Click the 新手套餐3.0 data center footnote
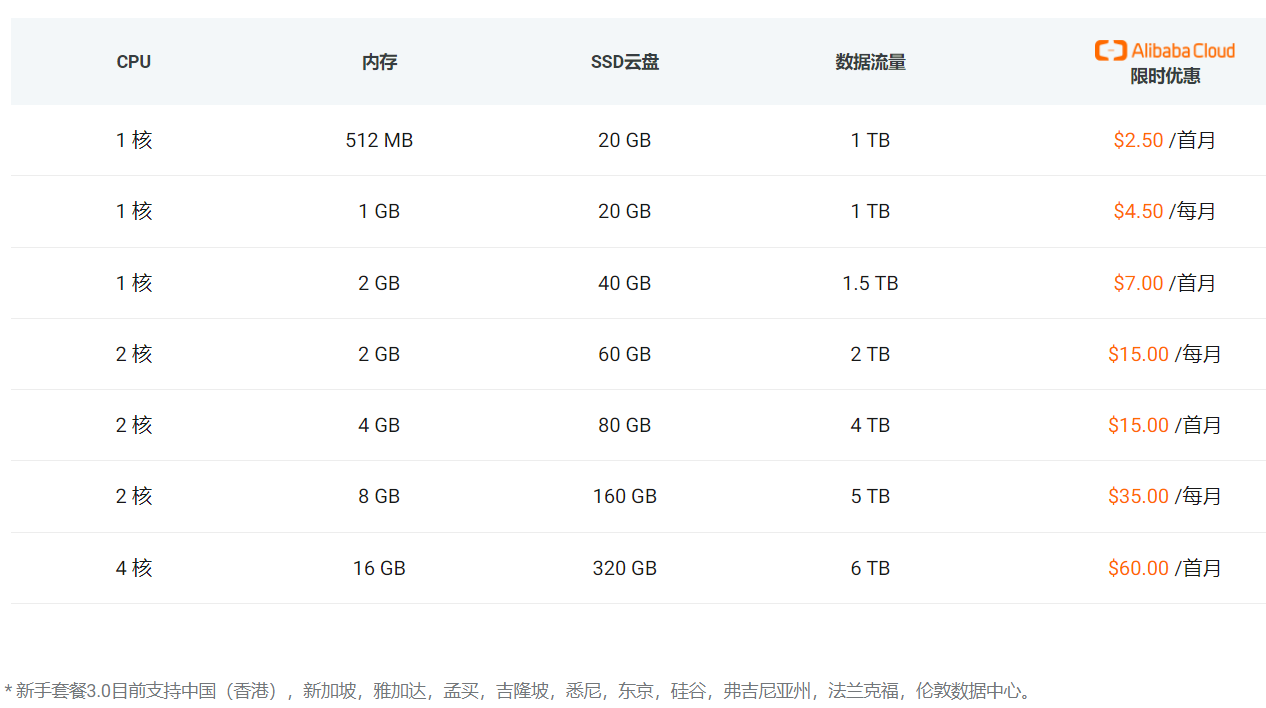The height and width of the screenshot is (708, 1266). (x=520, y=691)
